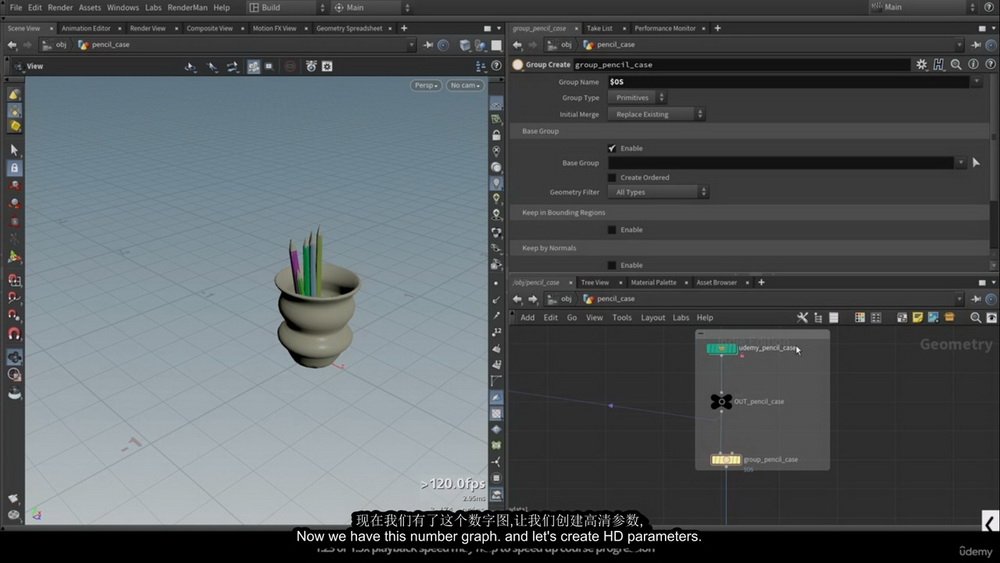This screenshot has width=1000, height=563.
Task: Click the parameter pane search magnifier icon
Action: tap(956, 64)
